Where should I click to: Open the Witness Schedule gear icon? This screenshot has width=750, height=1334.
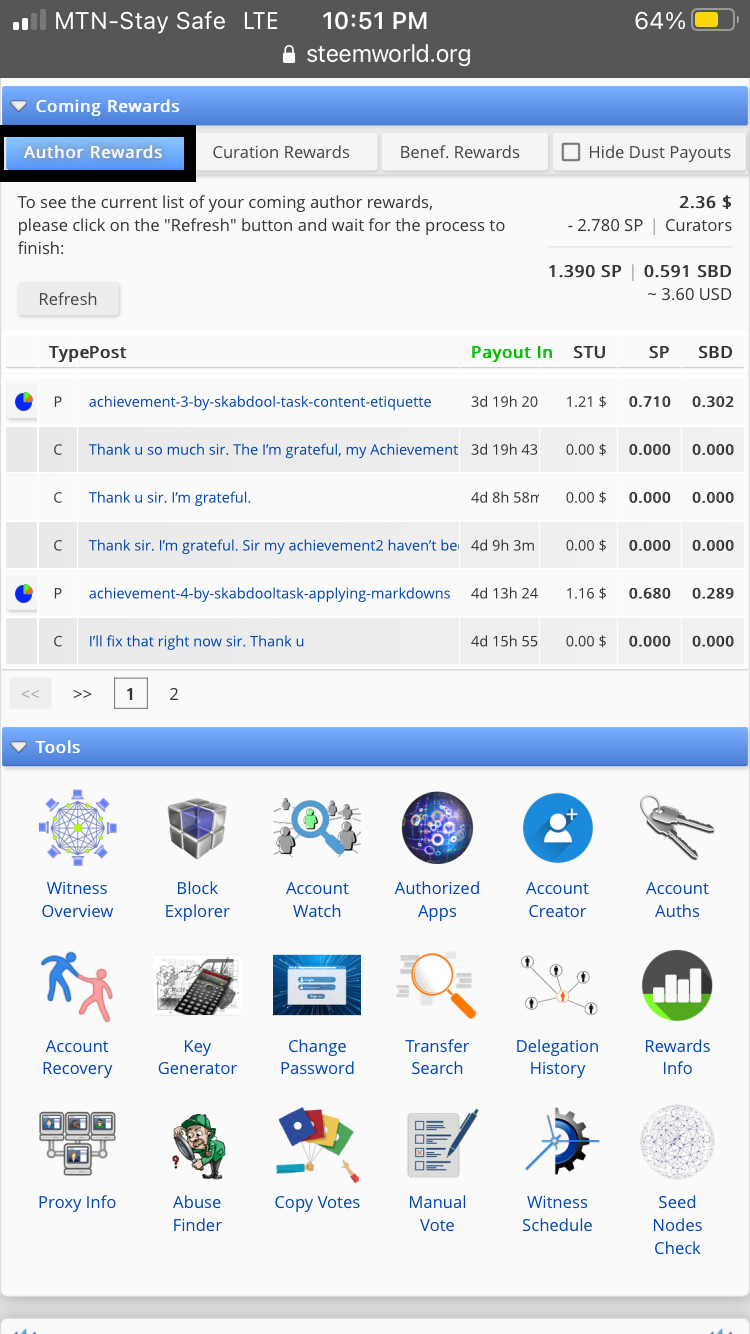557,1142
